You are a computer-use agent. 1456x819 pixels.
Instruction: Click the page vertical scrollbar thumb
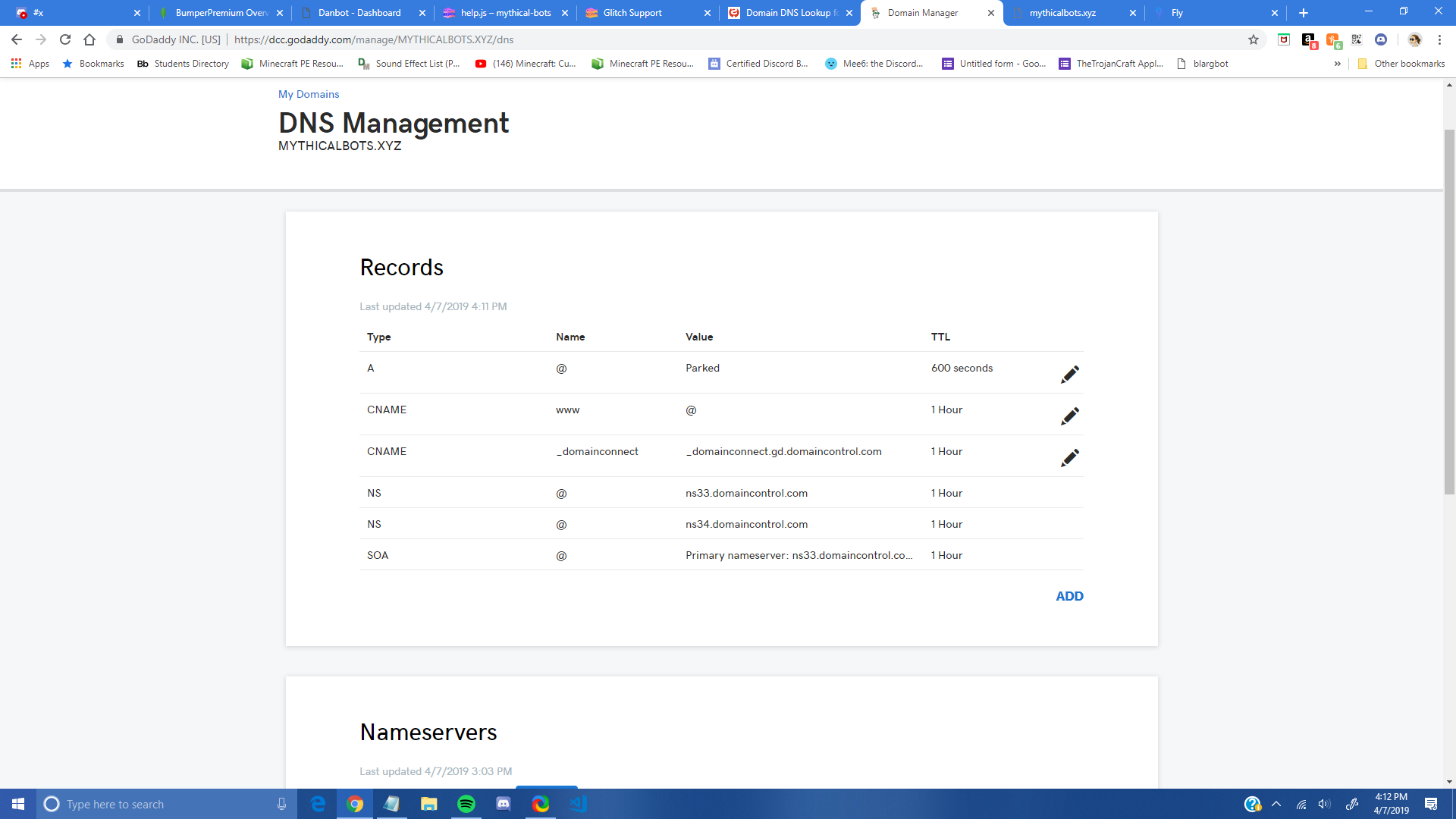click(x=1449, y=311)
